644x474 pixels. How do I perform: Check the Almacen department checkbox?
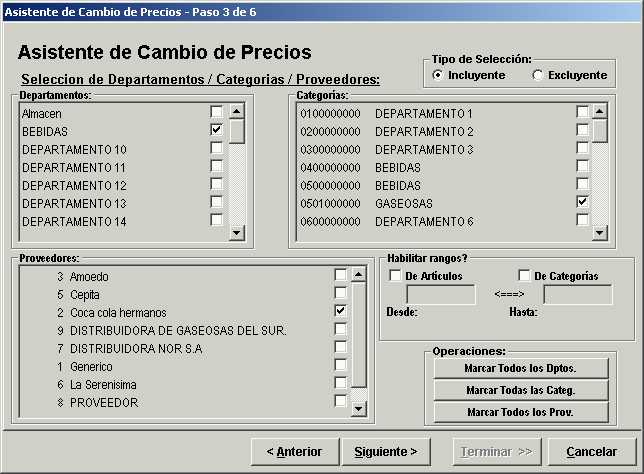click(216, 112)
